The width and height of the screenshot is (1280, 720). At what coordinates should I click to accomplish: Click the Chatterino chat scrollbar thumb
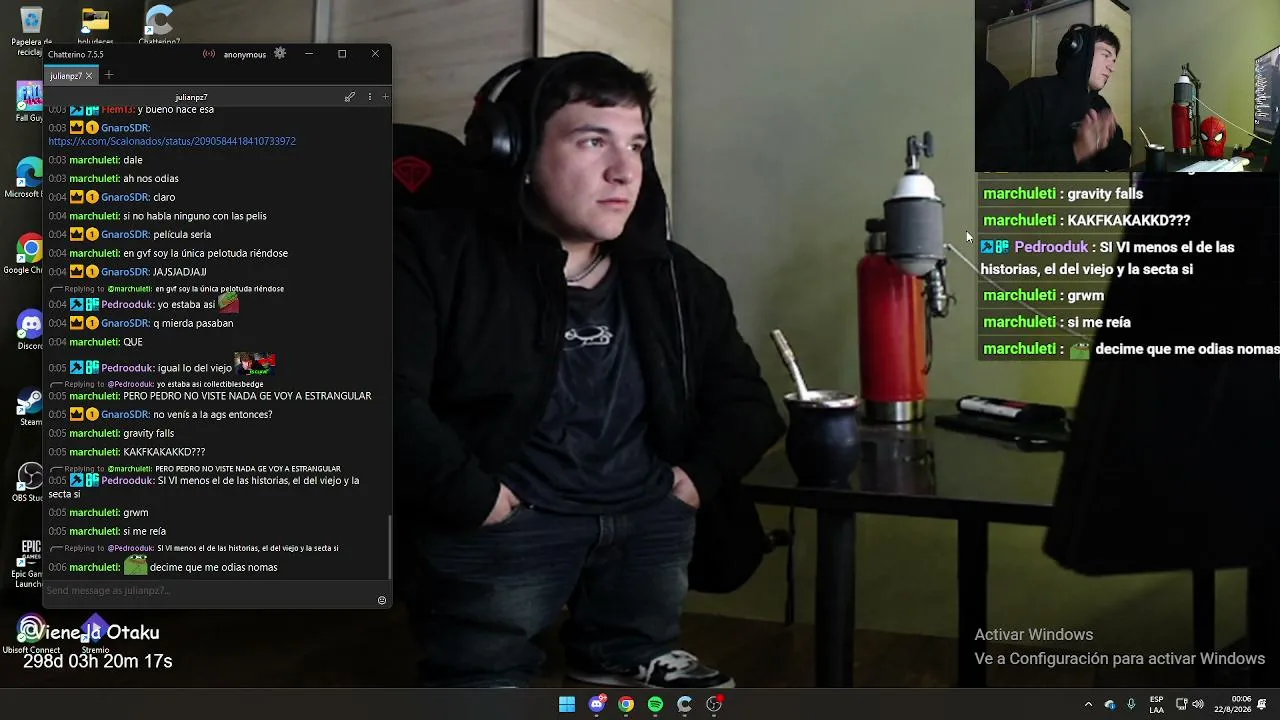pyautogui.click(x=389, y=546)
